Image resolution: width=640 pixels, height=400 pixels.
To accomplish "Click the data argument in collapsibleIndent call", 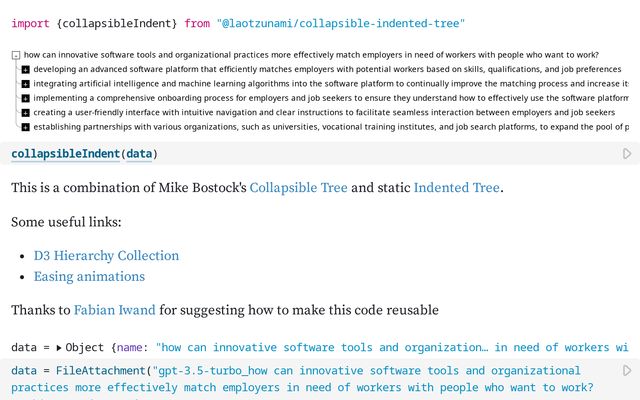I will pos(139,154).
